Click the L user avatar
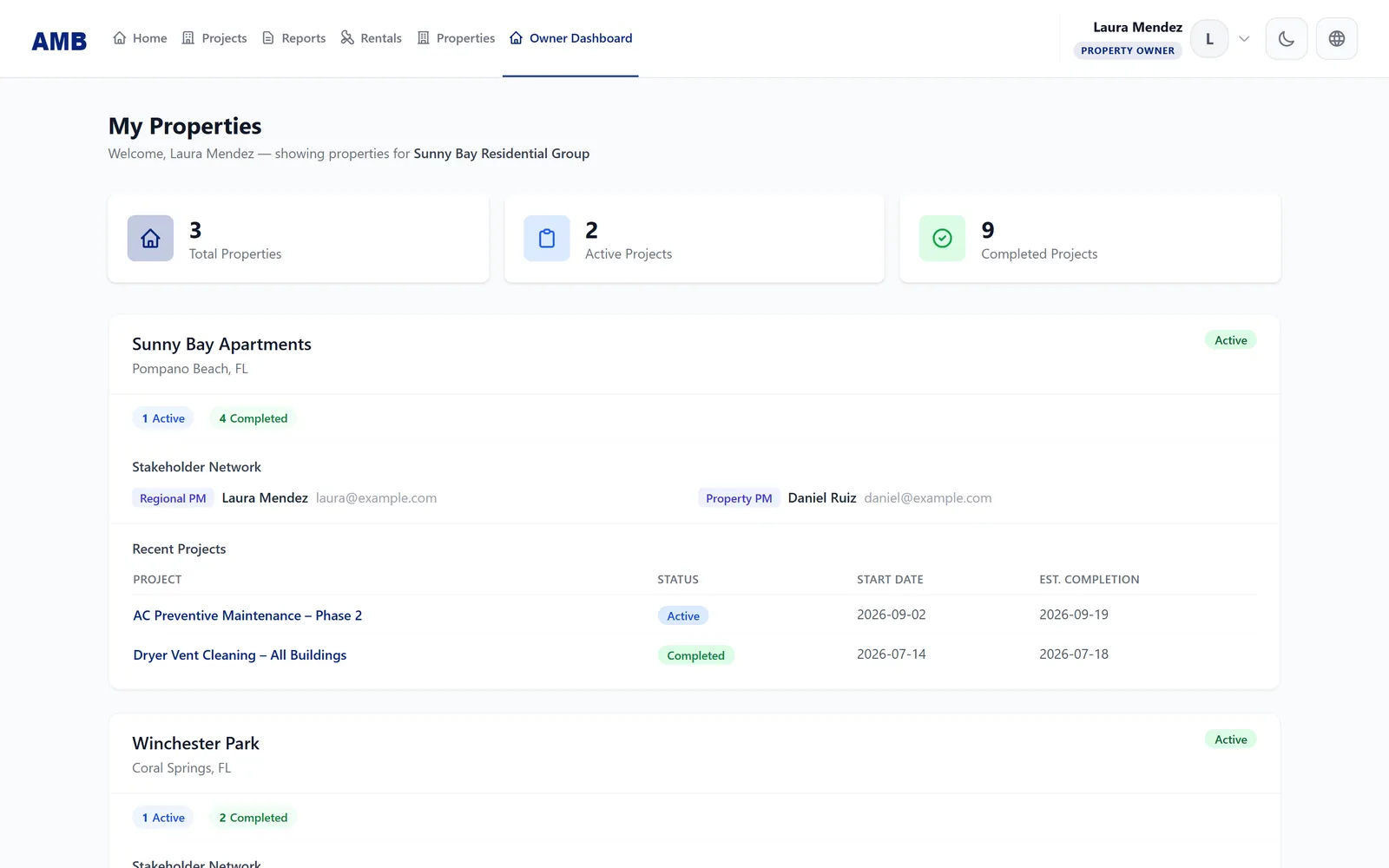Screen dimensions: 1389x868 (x=1209, y=39)
